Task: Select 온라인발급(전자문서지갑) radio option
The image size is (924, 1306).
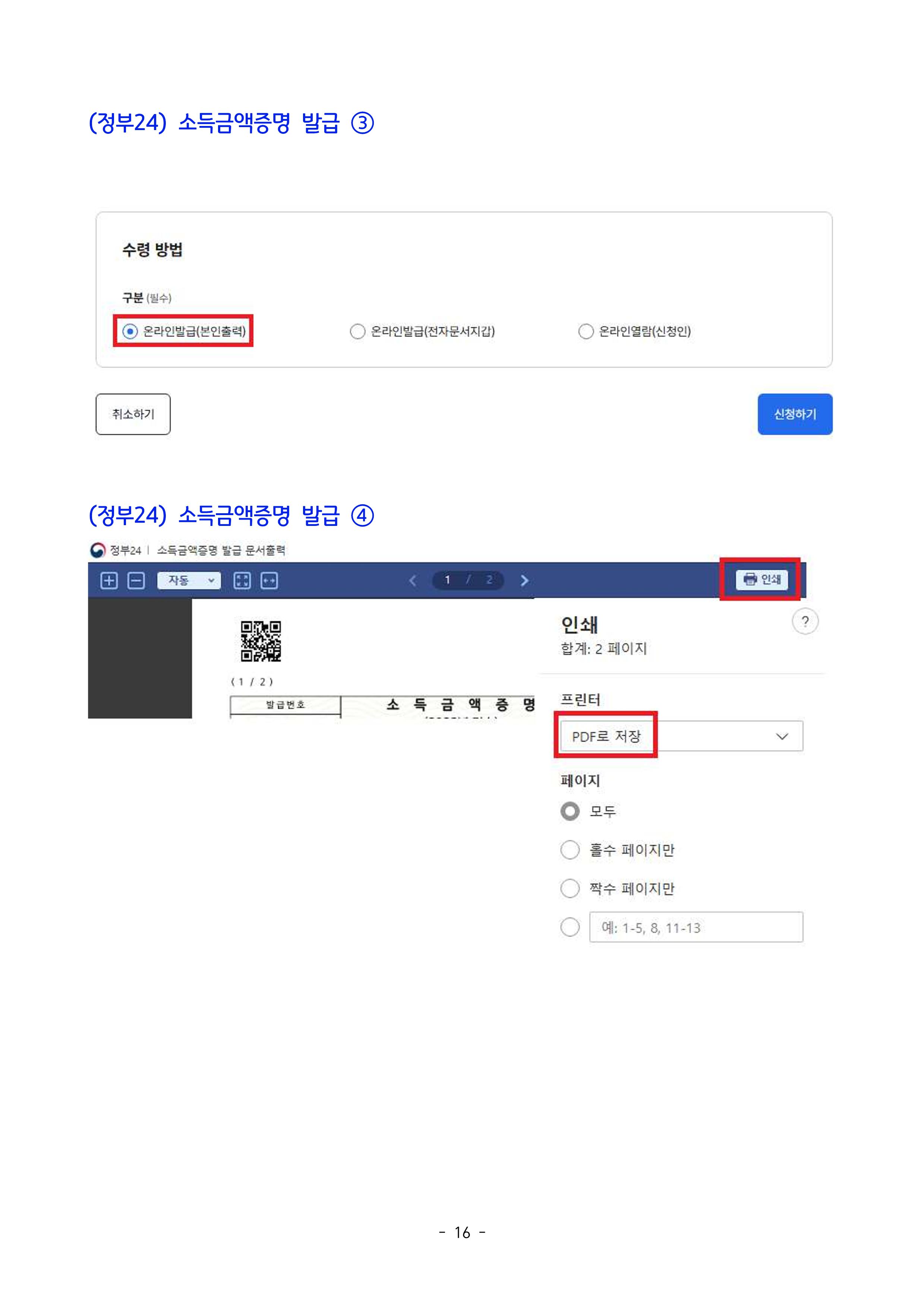Action: click(357, 331)
